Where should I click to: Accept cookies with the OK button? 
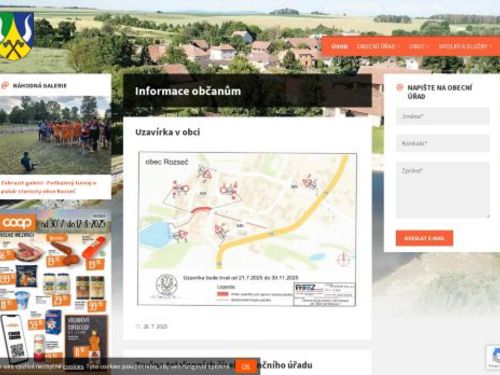[x=246, y=367]
